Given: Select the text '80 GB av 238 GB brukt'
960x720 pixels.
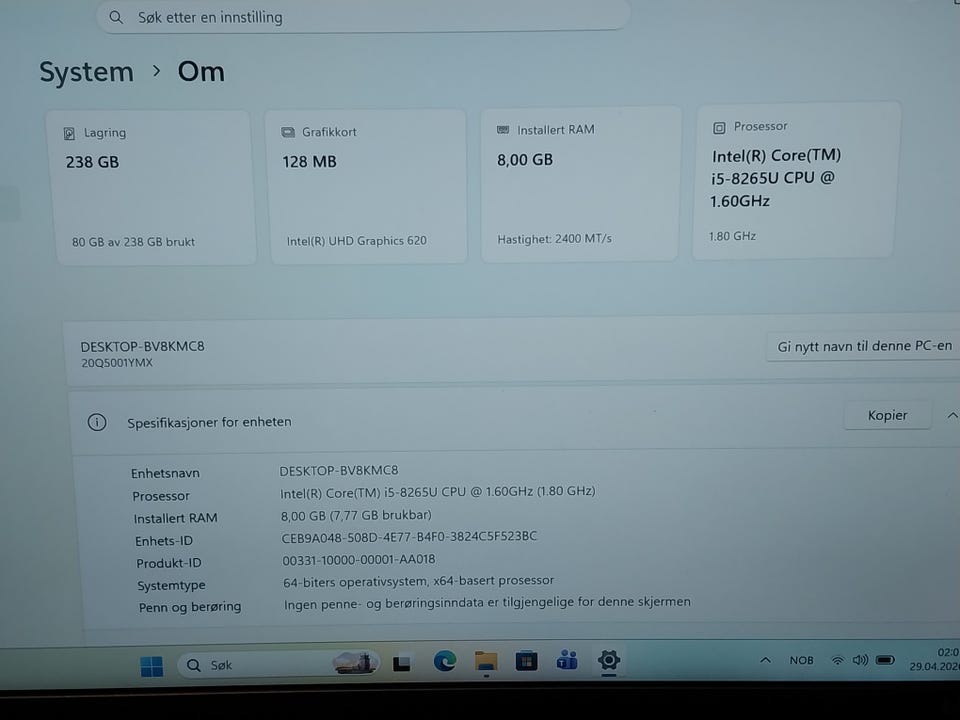Looking at the screenshot, I should (133, 242).
